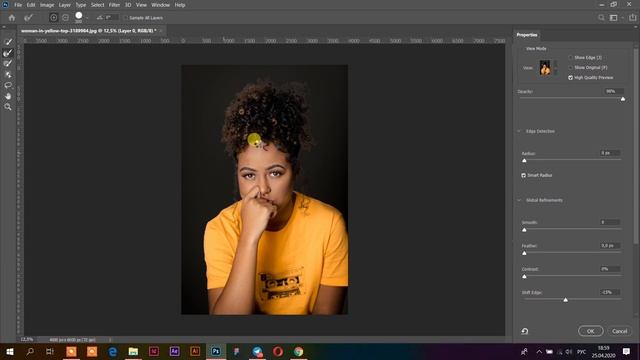Toggle Smart Radius checkbox
The image size is (640, 360).
[524, 175]
